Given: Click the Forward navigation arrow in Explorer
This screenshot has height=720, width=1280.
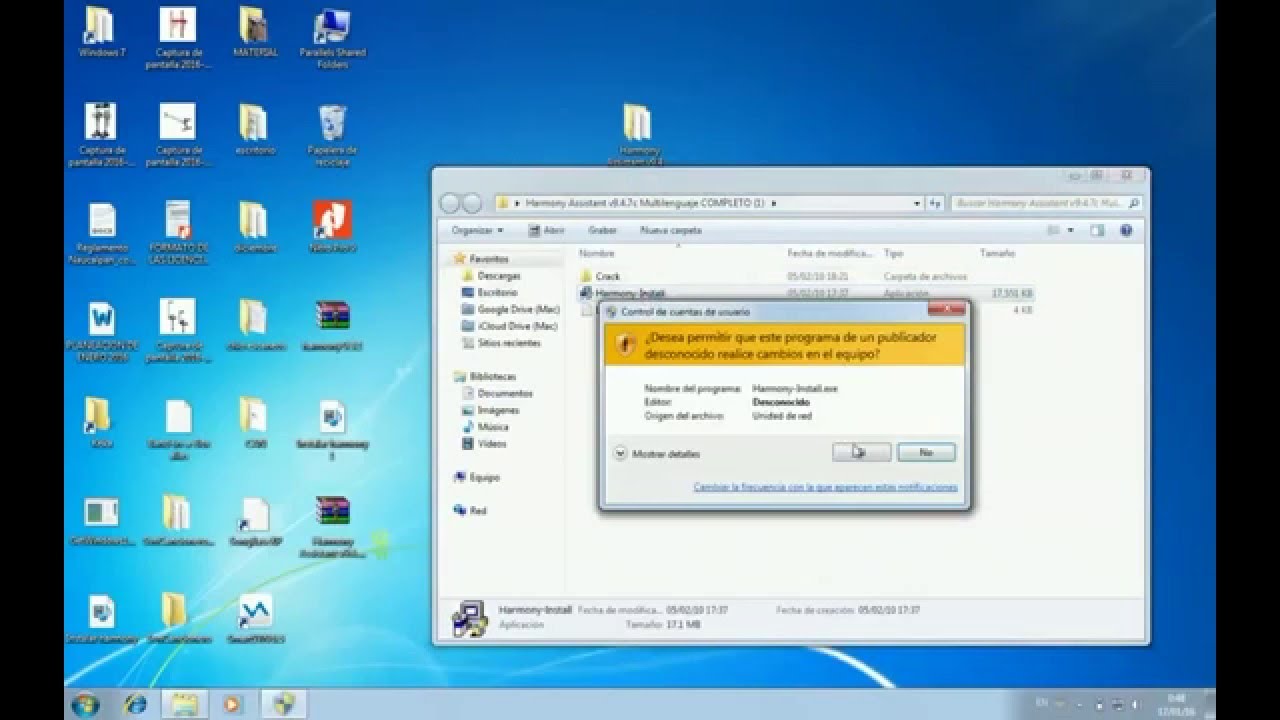Looking at the screenshot, I should (x=470, y=203).
